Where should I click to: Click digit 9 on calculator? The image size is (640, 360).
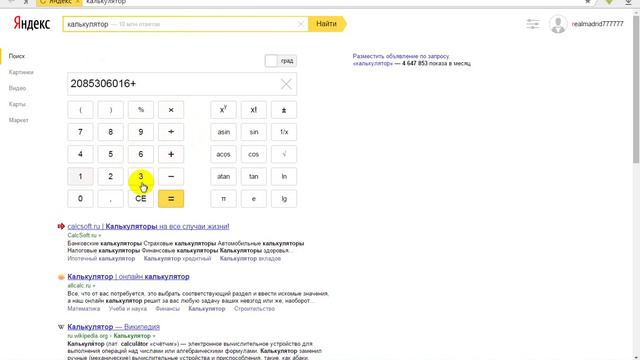click(x=141, y=132)
